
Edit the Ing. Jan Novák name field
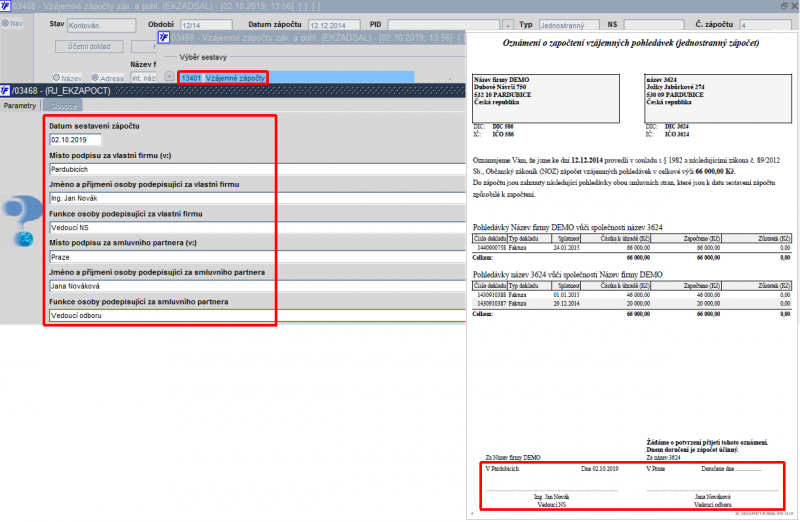pyautogui.click(x=257, y=198)
